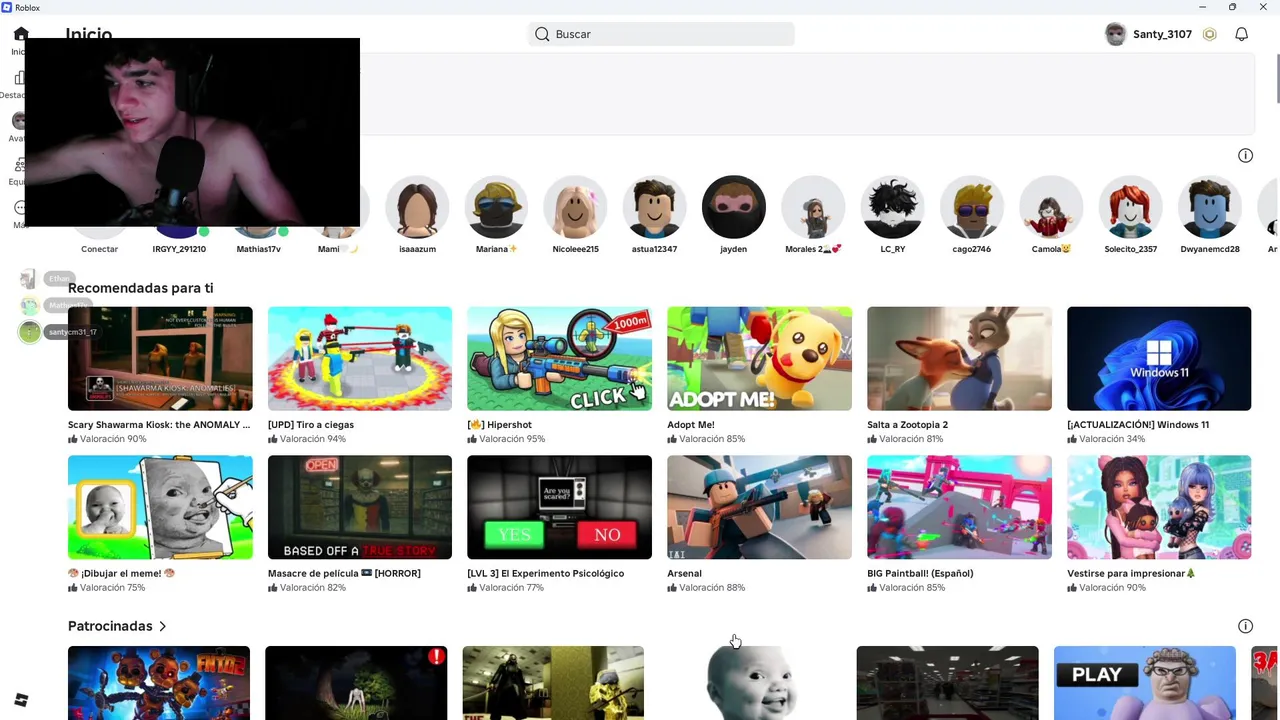Click info icon above friends list

click(1245, 155)
